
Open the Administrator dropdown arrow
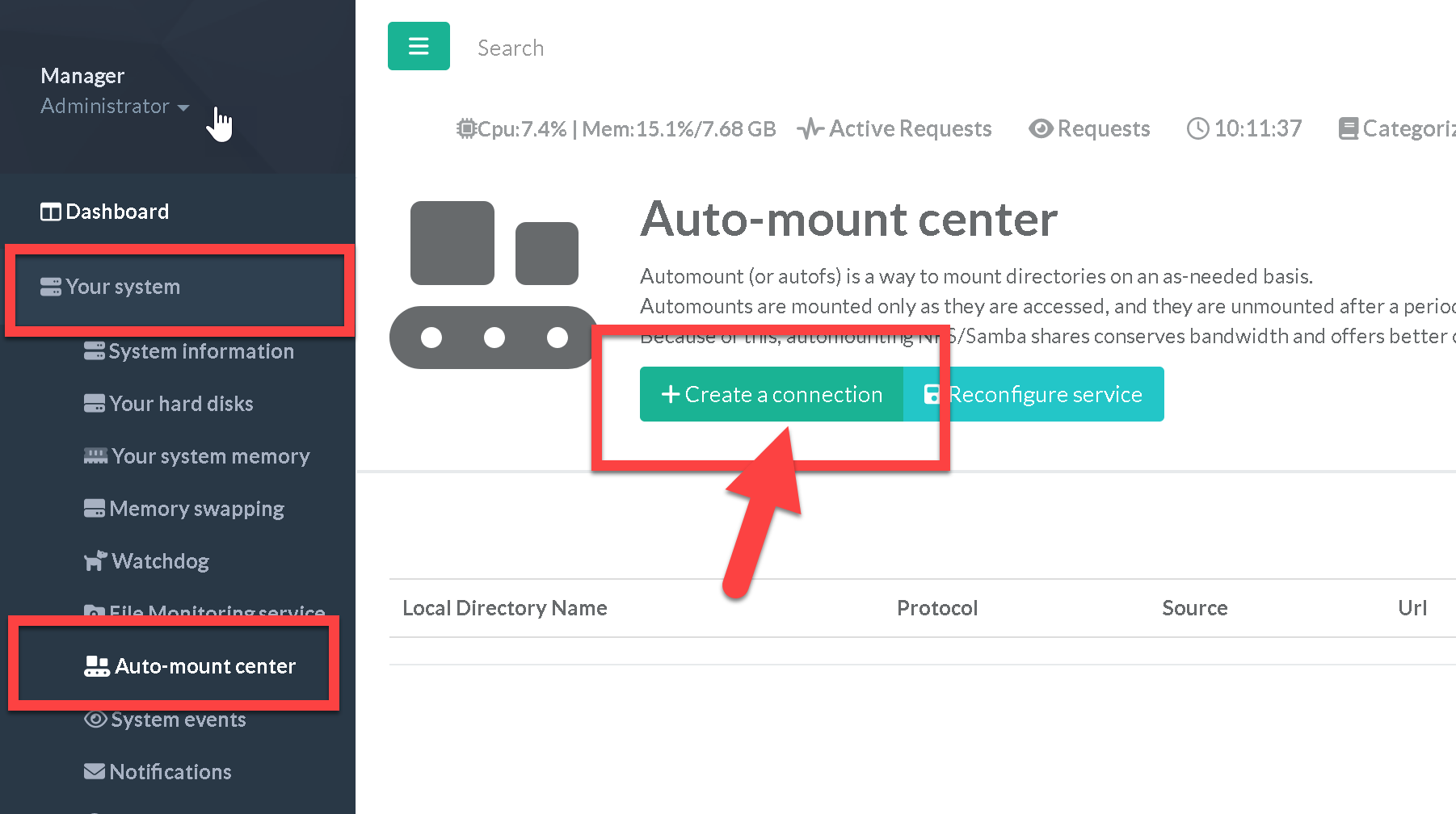coord(183,107)
